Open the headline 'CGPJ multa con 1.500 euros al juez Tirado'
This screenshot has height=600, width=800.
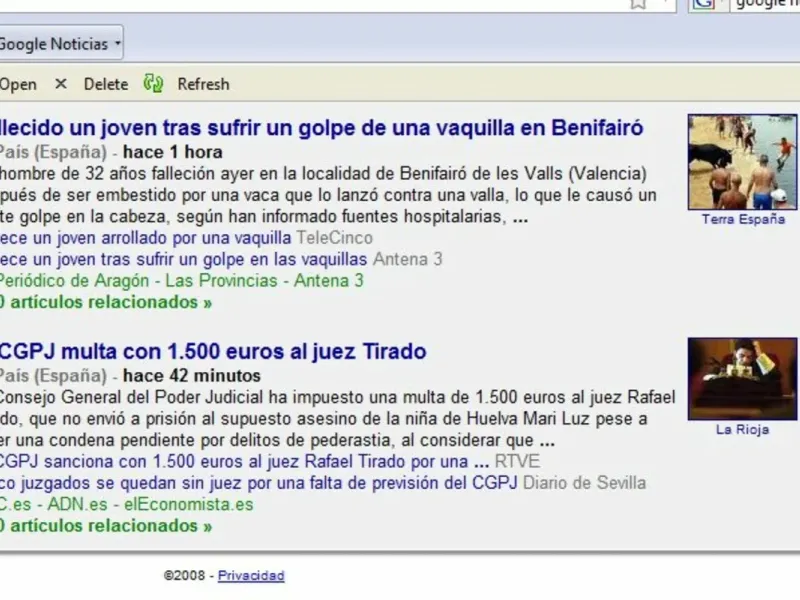coord(213,352)
